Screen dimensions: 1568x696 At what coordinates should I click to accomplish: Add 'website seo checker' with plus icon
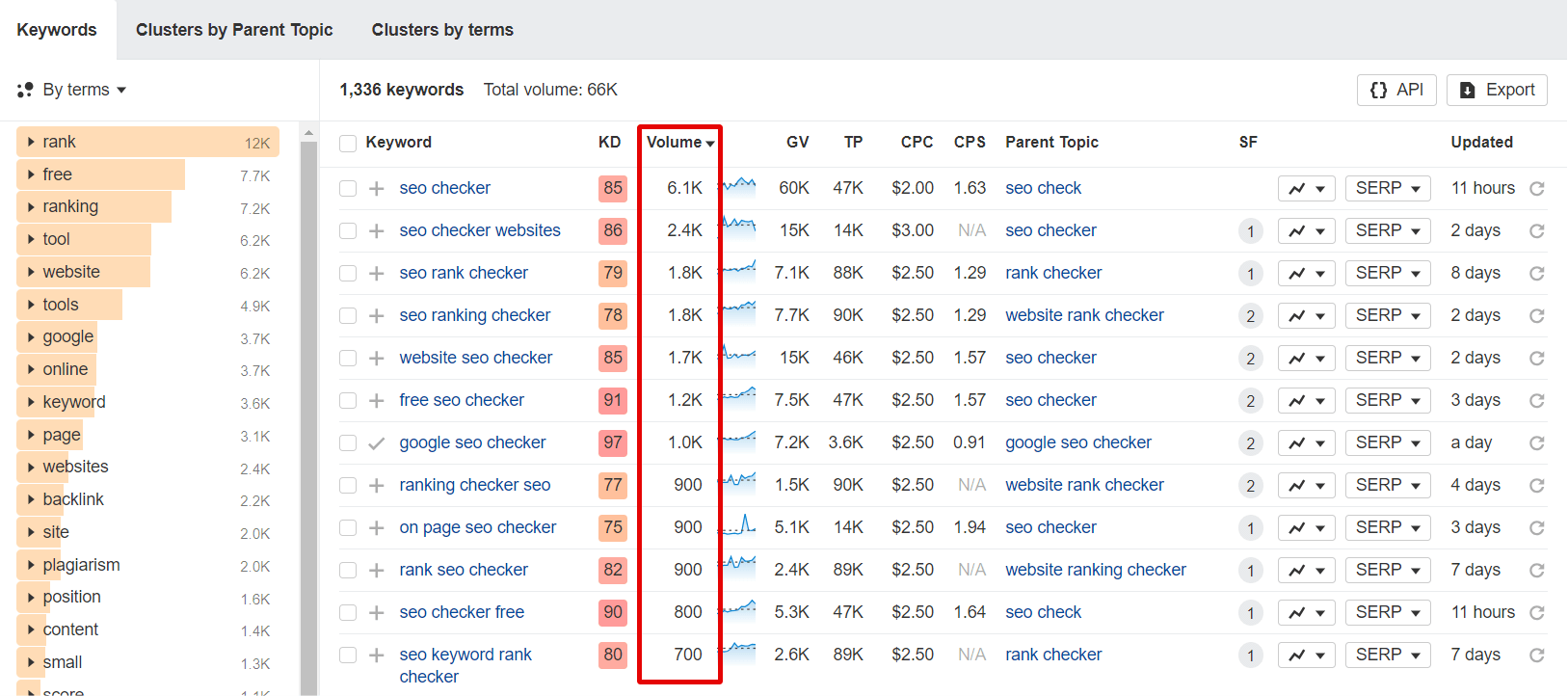pyautogui.click(x=377, y=359)
